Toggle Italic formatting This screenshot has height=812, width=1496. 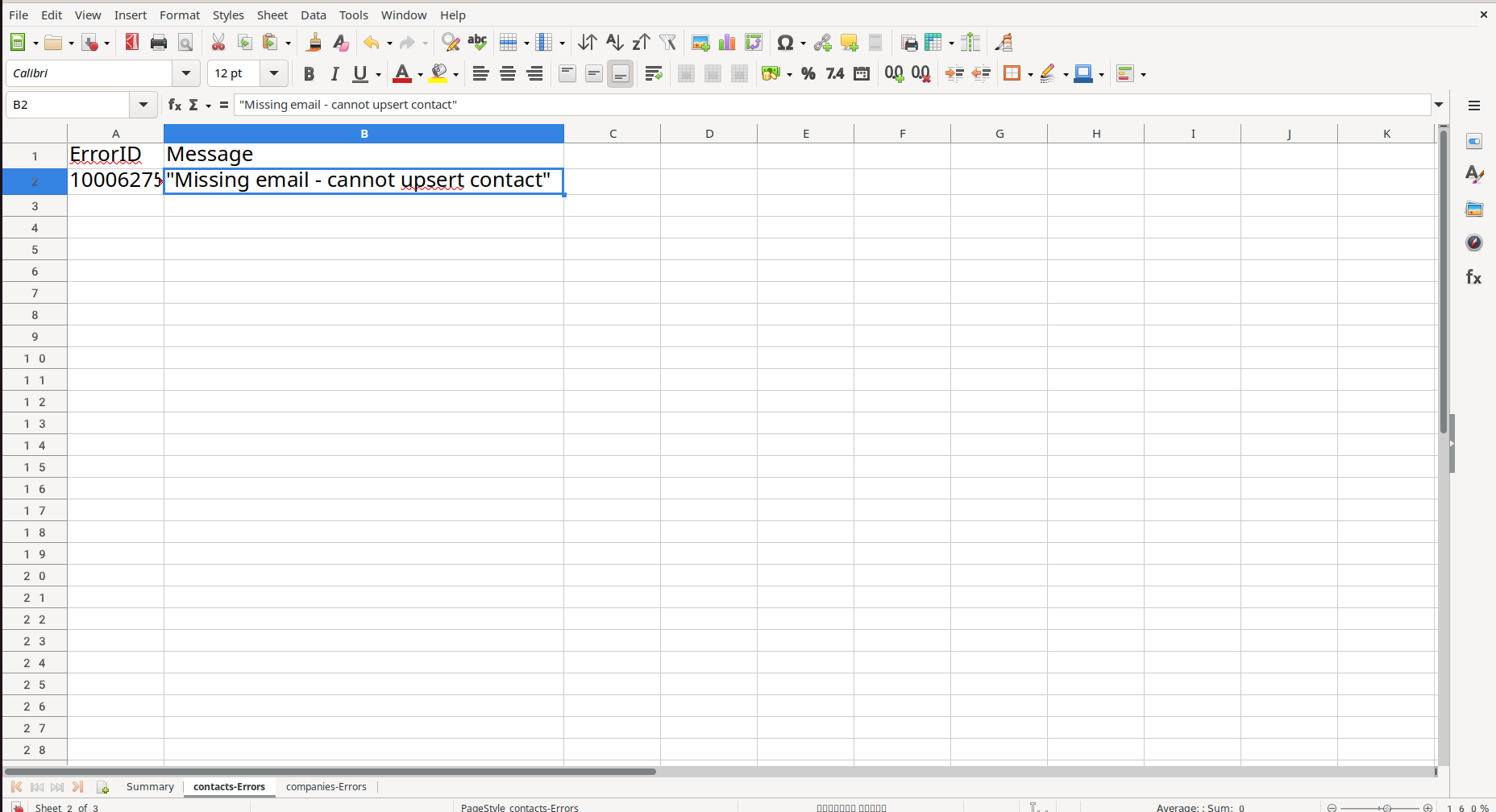(335, 74)
